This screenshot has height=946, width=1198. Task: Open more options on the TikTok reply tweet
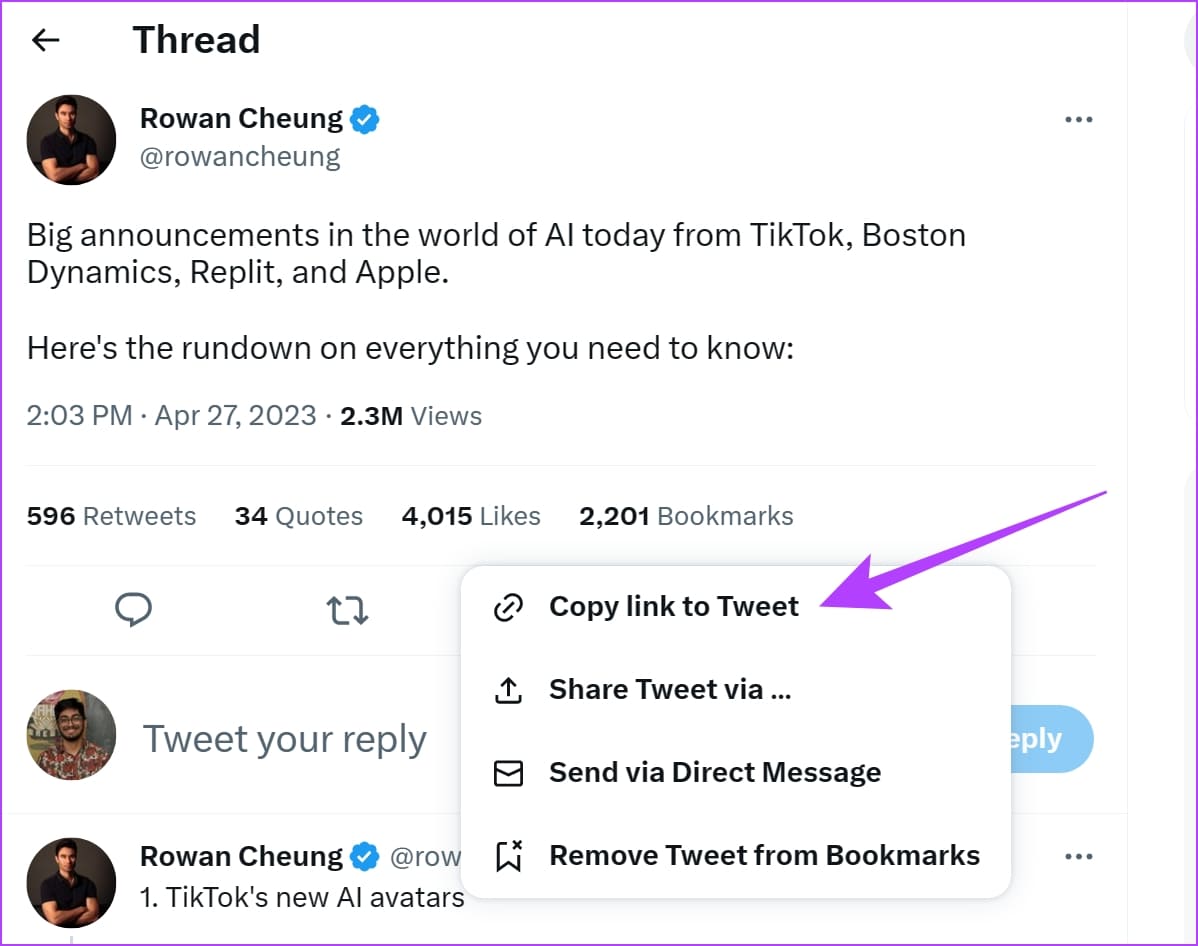pos(1079,857)
